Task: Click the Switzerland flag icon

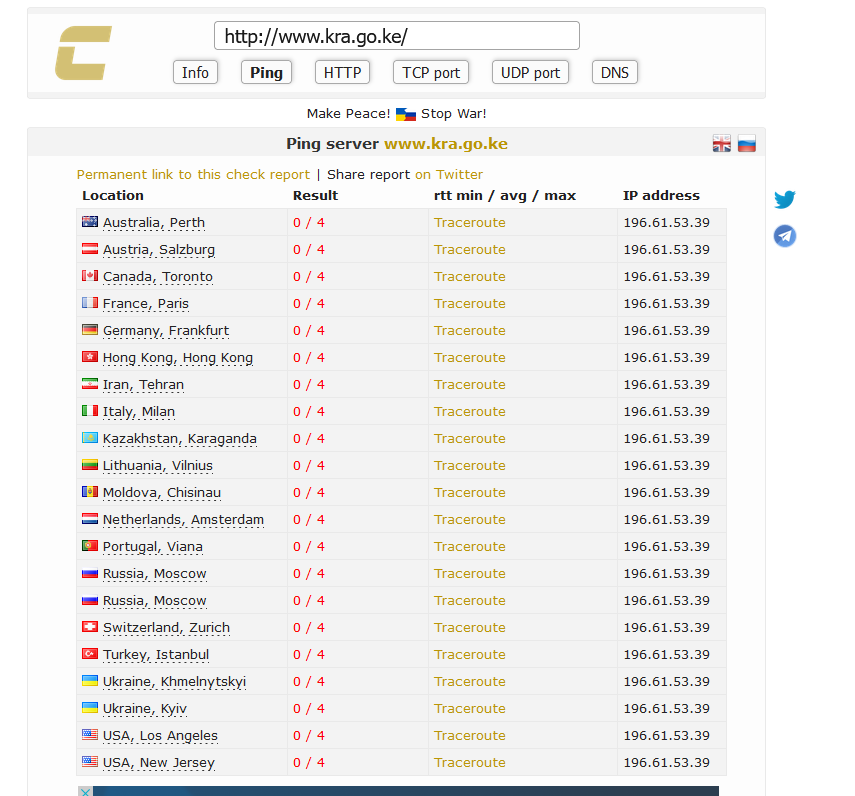Action: click(90, 626)
